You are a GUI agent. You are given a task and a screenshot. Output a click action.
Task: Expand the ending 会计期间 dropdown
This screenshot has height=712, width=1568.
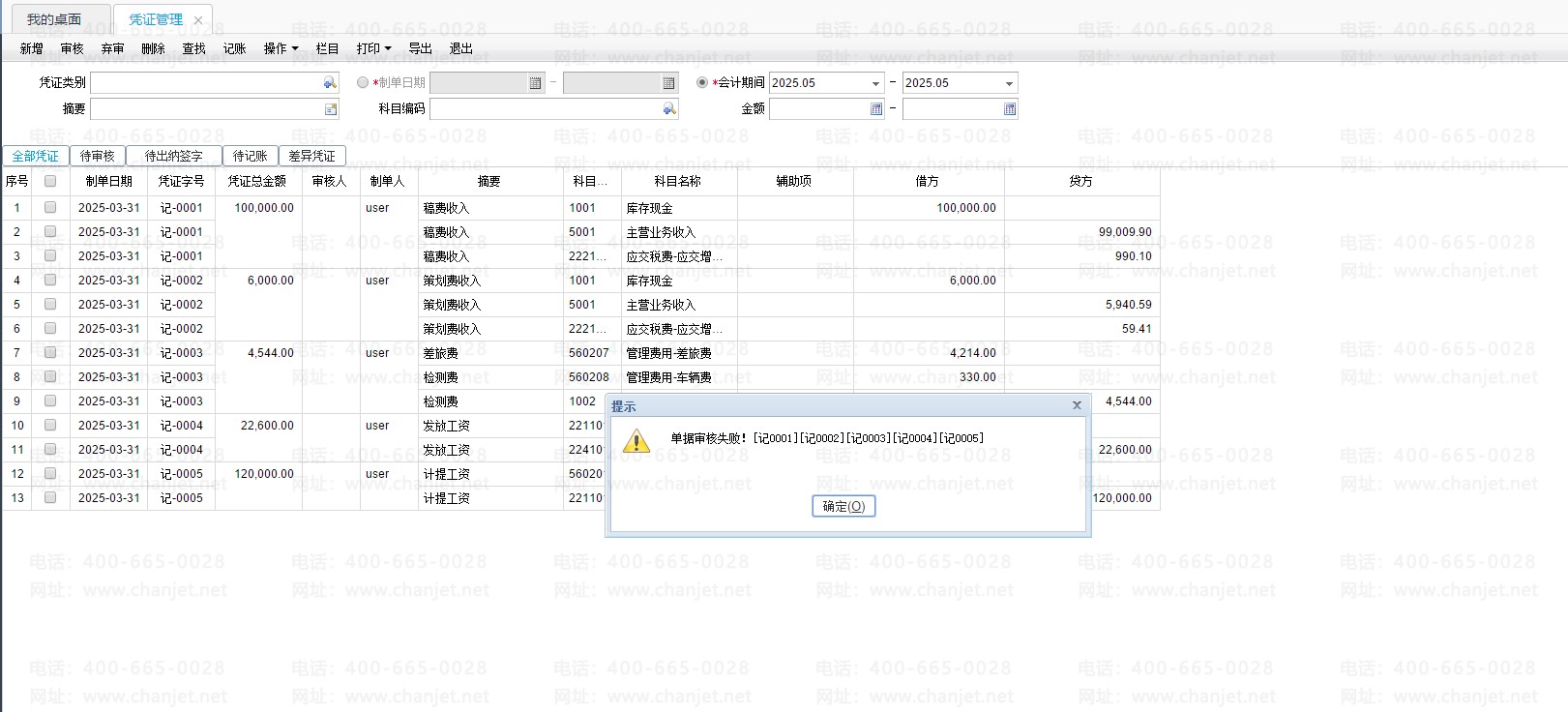[x=1009, y=83]
